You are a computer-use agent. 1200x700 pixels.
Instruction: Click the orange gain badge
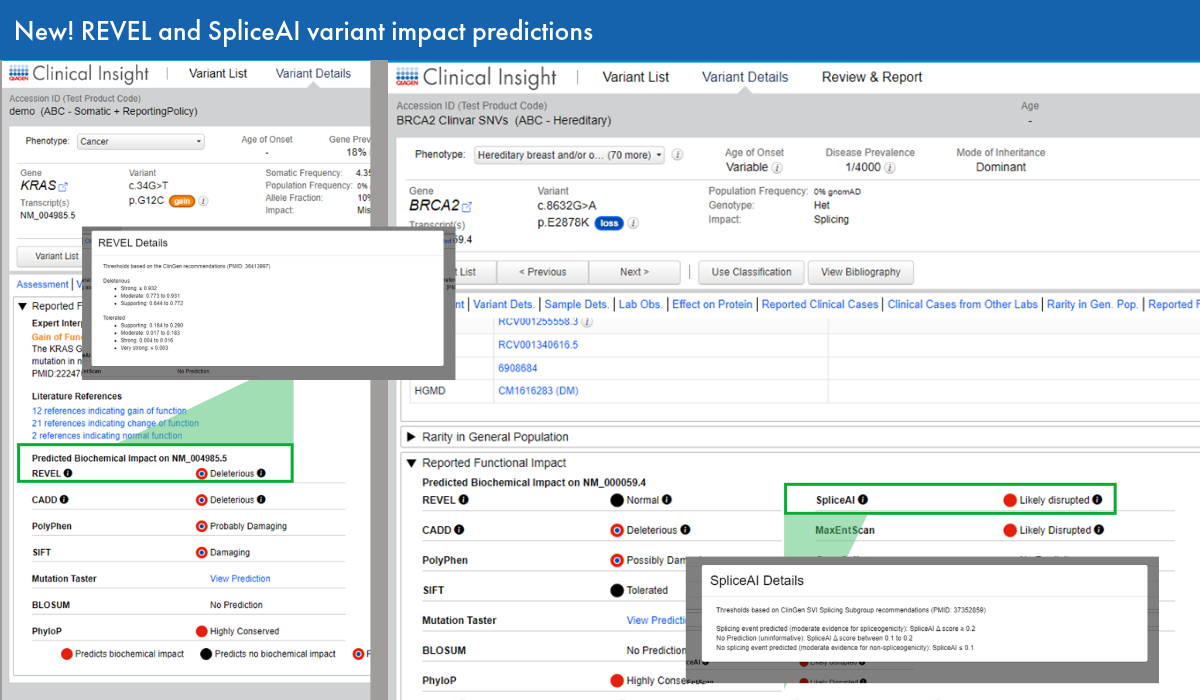pyautogui.click(x=181, y=201)
